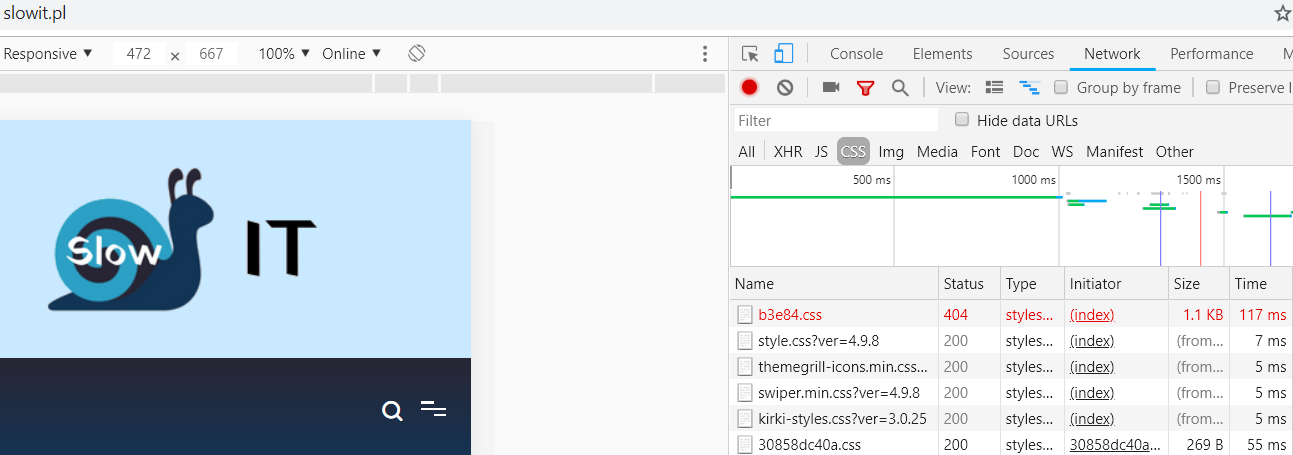Viewport: 1293px width, 455px height.
Task: Filter requests by XHR
Action: (788, 152)
